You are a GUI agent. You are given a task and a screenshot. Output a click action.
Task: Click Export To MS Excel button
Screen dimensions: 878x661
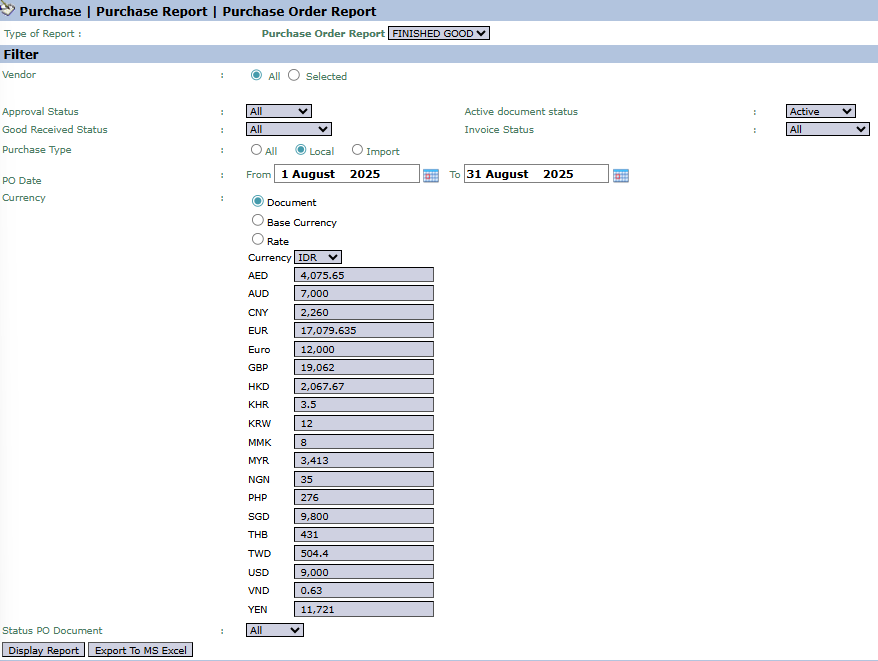pos(140,650)
